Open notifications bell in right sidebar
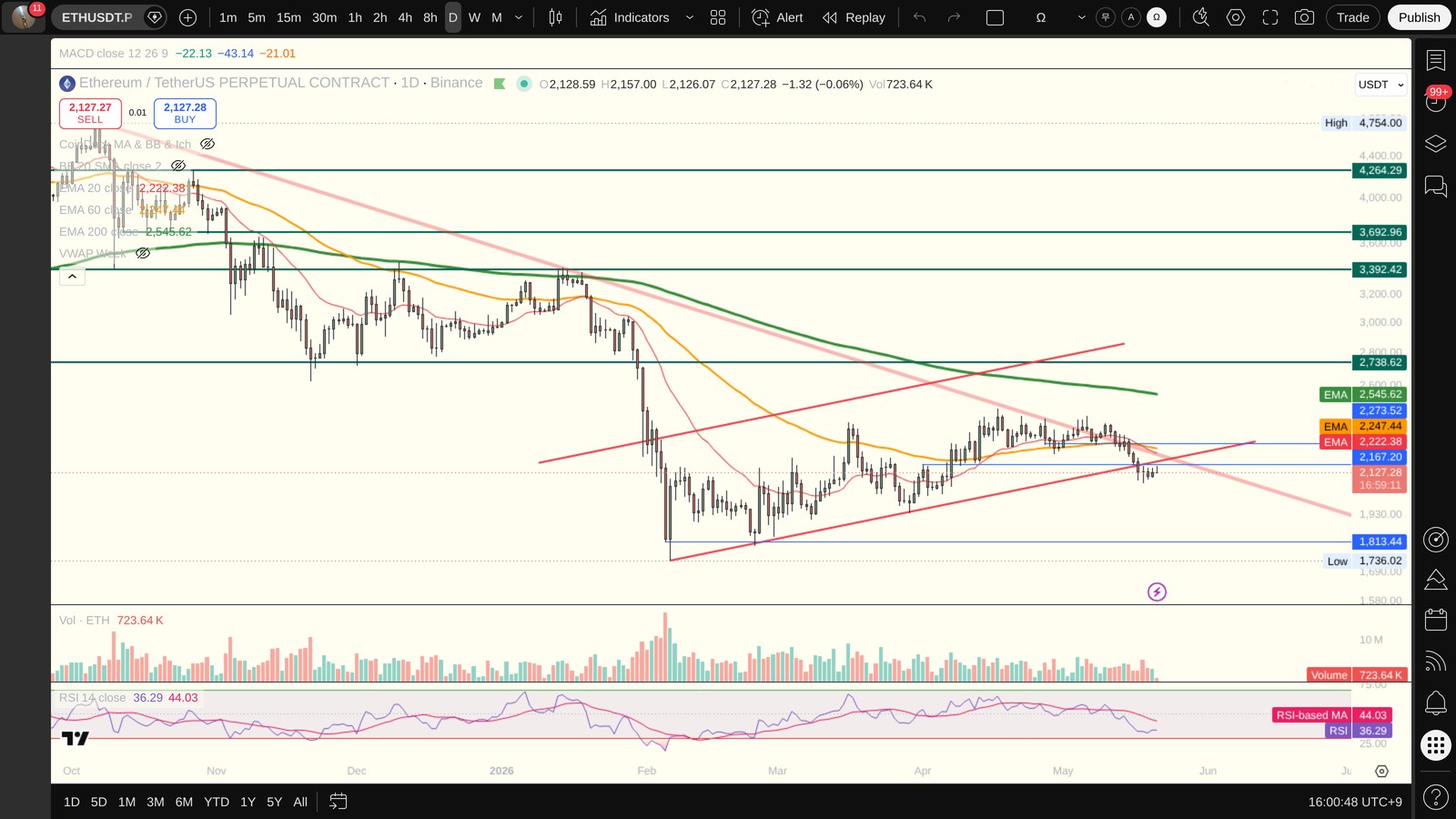The image size is (1456, 819). 1436,703
